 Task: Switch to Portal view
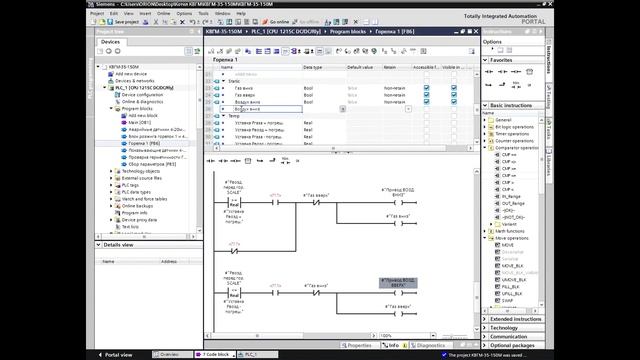(x=115, y=355)
